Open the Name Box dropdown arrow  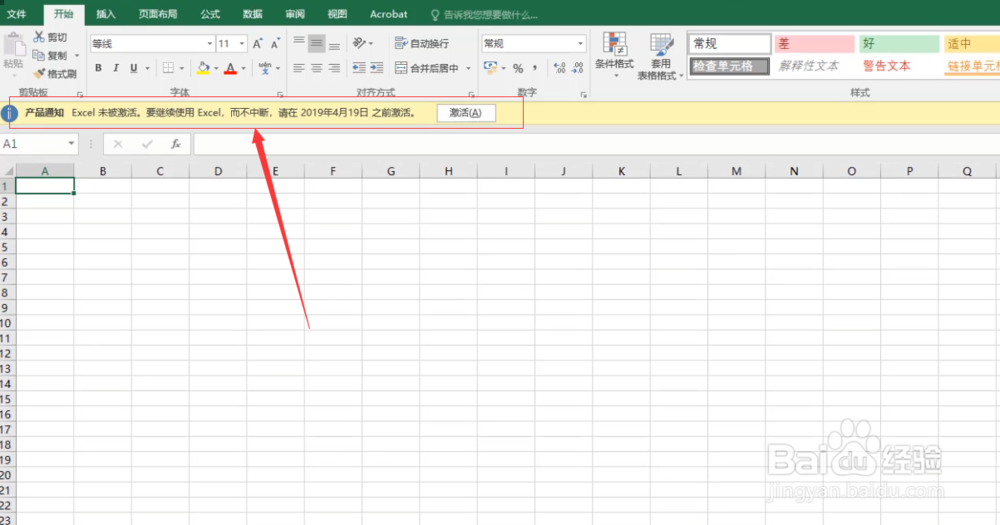(x=71, y=144)
